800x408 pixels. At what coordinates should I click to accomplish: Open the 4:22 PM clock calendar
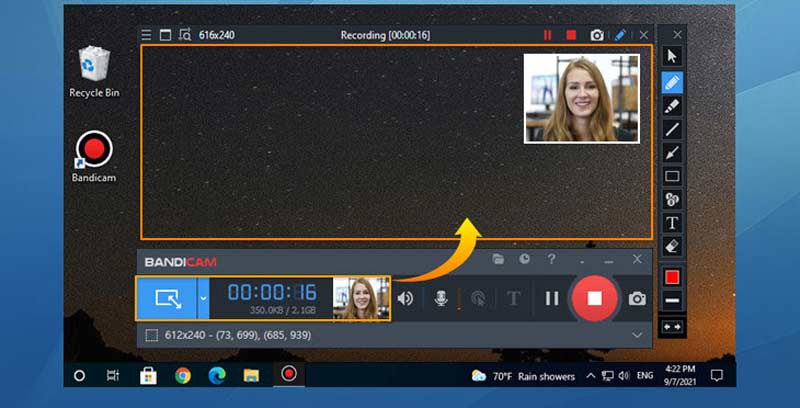point(680,374)
